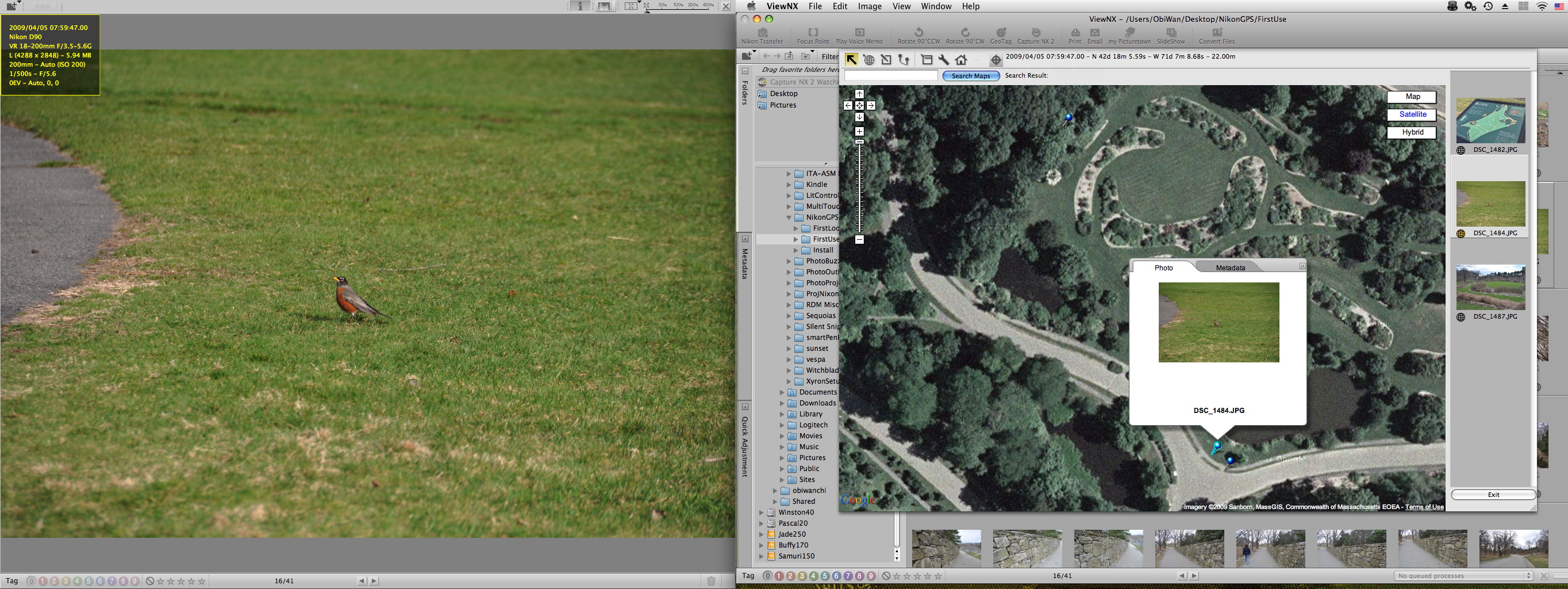The image size is (1568, 589).
Task: Close the map photo popup
Action: 1302,266
